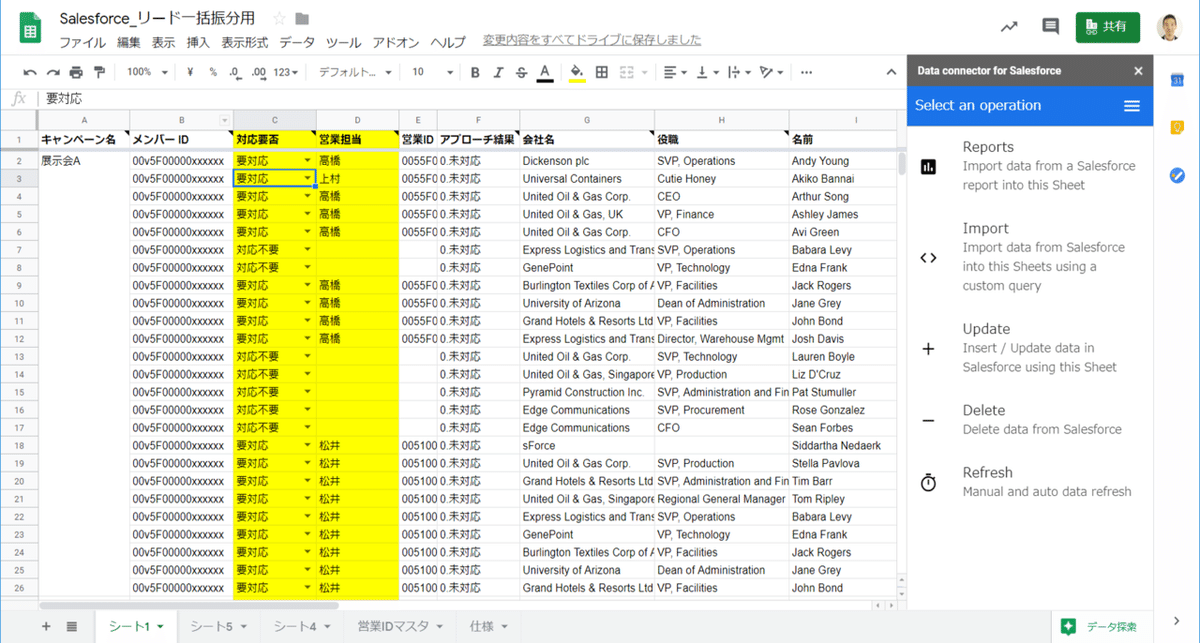Click the user account avatar

(1169, 27)
